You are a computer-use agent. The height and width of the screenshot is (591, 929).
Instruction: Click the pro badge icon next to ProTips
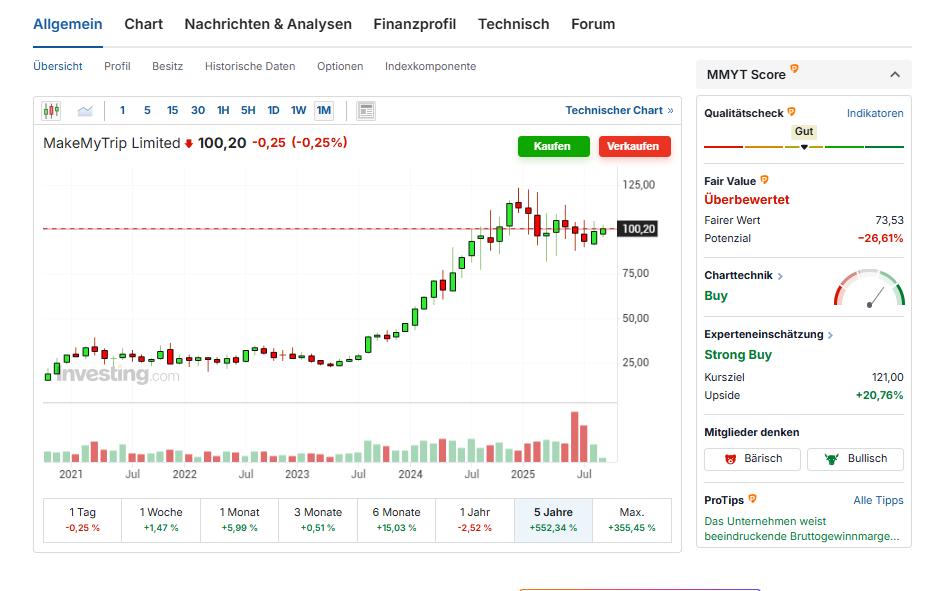pos(752,498)
